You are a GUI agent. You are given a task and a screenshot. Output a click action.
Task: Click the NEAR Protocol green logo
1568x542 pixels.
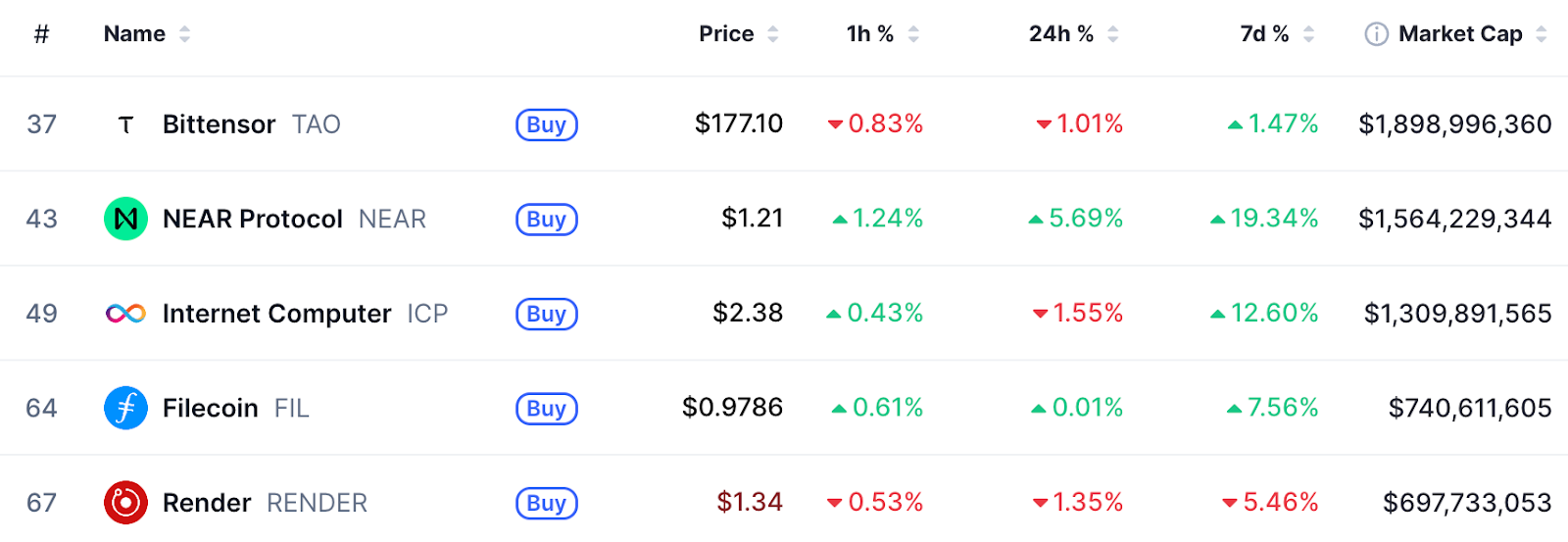click(x=125, y=219)
